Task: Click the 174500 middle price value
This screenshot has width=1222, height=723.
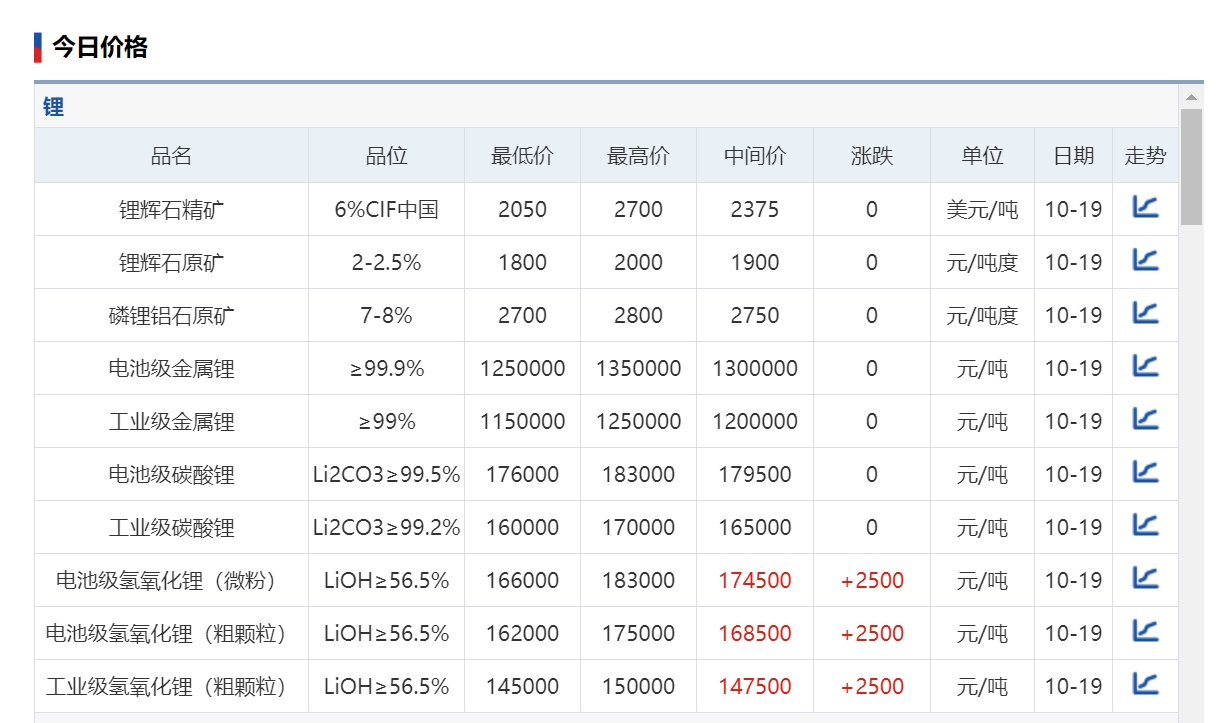Action: coord(755,581)
